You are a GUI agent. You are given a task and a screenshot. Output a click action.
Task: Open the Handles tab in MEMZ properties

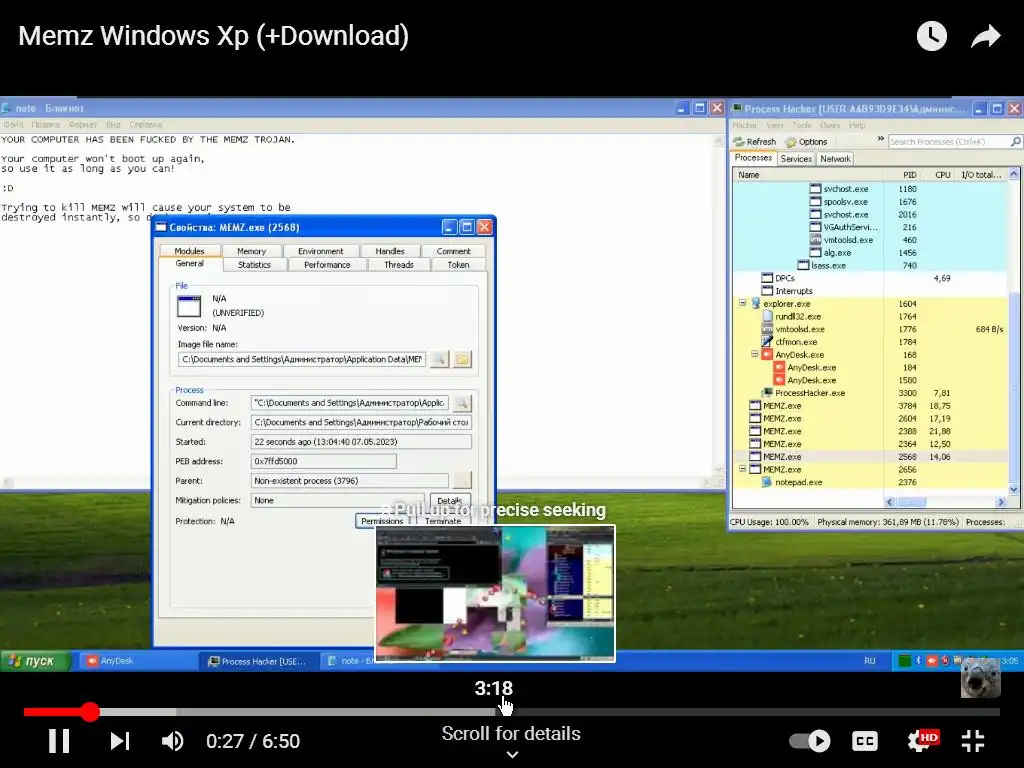pos(390,251)
